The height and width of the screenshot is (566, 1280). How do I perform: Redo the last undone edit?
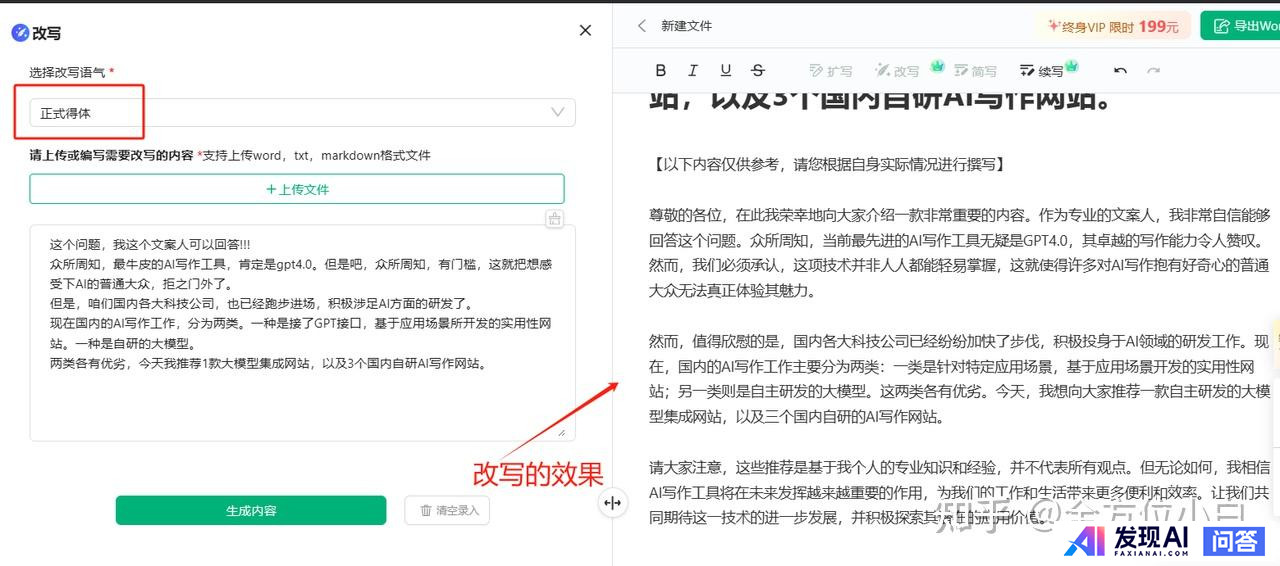[x=1153, y=71]
